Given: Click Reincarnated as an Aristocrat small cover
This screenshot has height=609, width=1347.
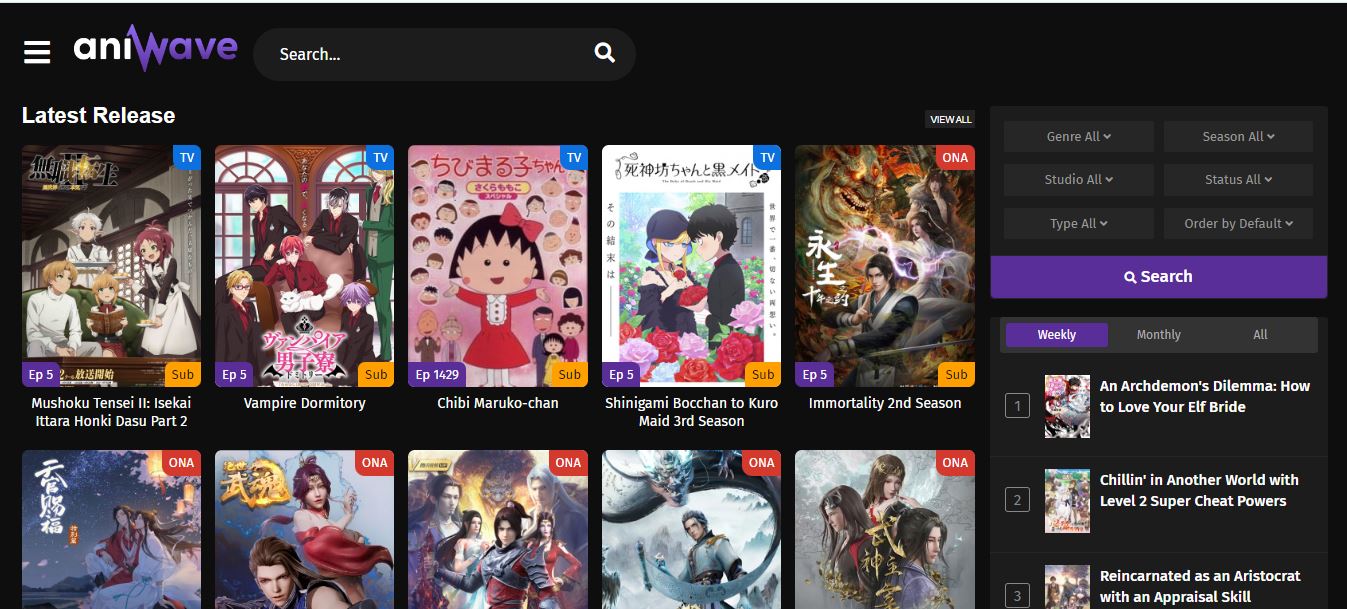Looking at the screenshot, I should pyautogui.click(x=1067, y=587).
